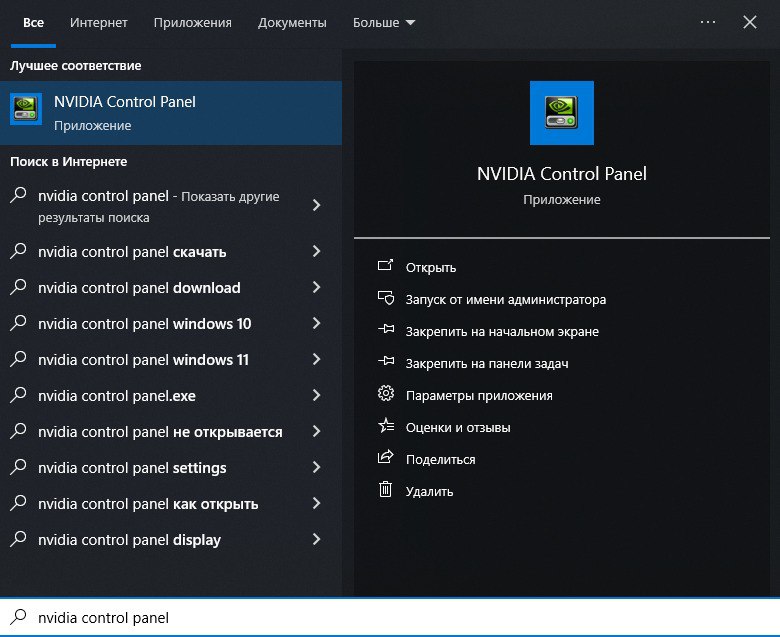
Task: Click the search magnifier icon beside 'settings' suggestion
Action: pyautogui.click(x=18, y=466)
